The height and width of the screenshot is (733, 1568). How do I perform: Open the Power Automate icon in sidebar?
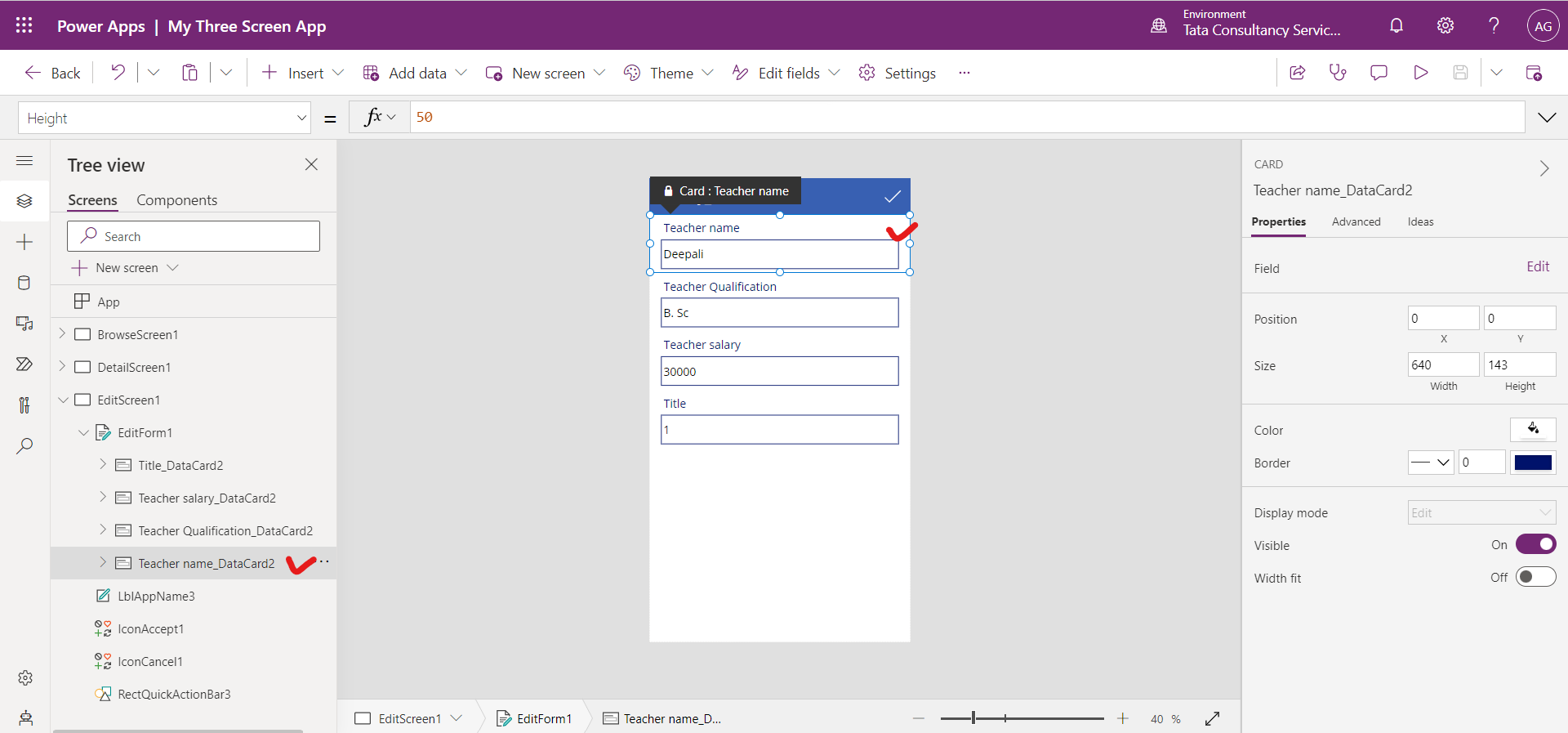pyautogui.click(x=24, y=364)
